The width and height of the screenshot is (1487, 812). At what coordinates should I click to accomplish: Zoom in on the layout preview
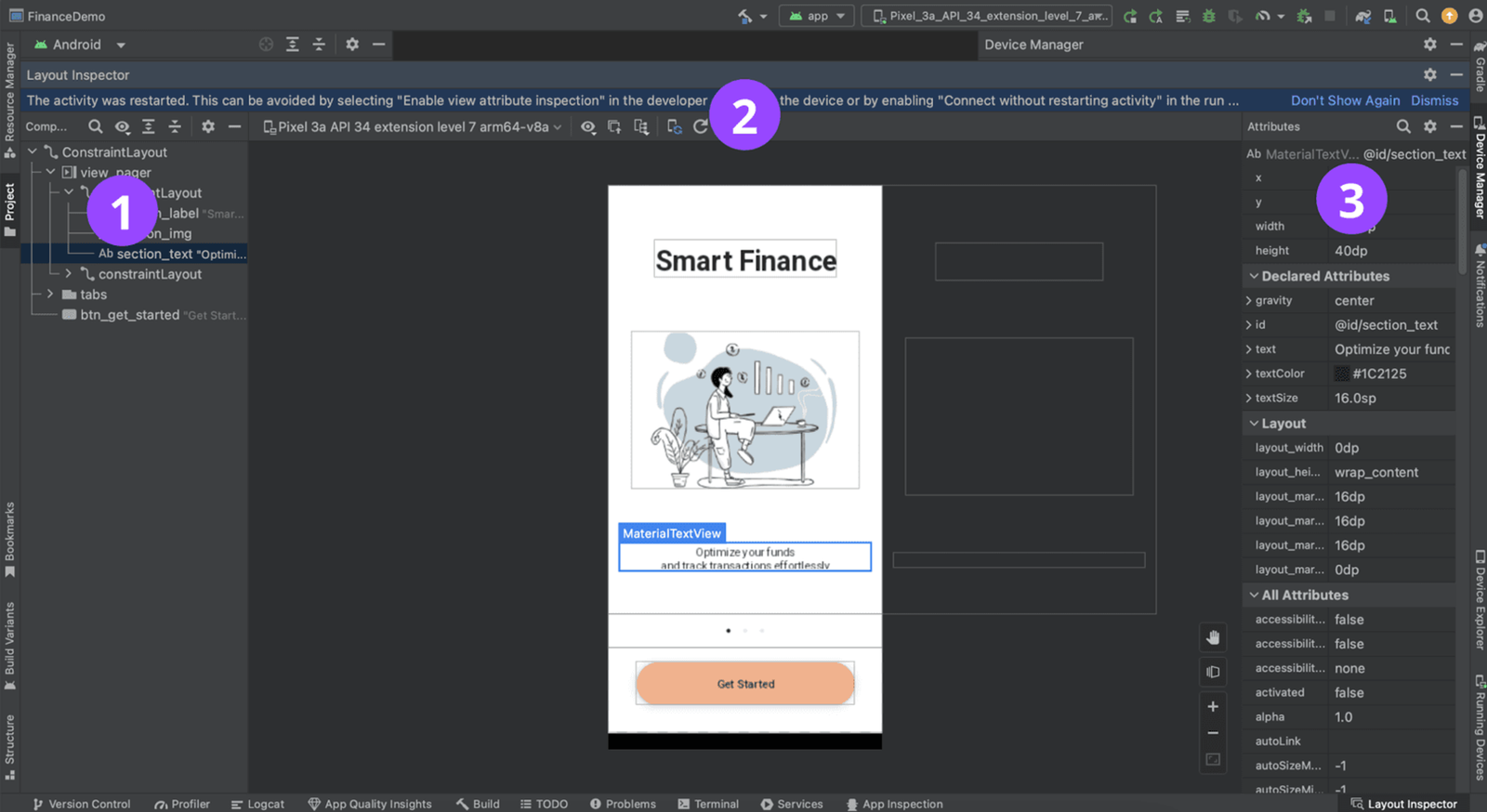tap(1213, 707)
